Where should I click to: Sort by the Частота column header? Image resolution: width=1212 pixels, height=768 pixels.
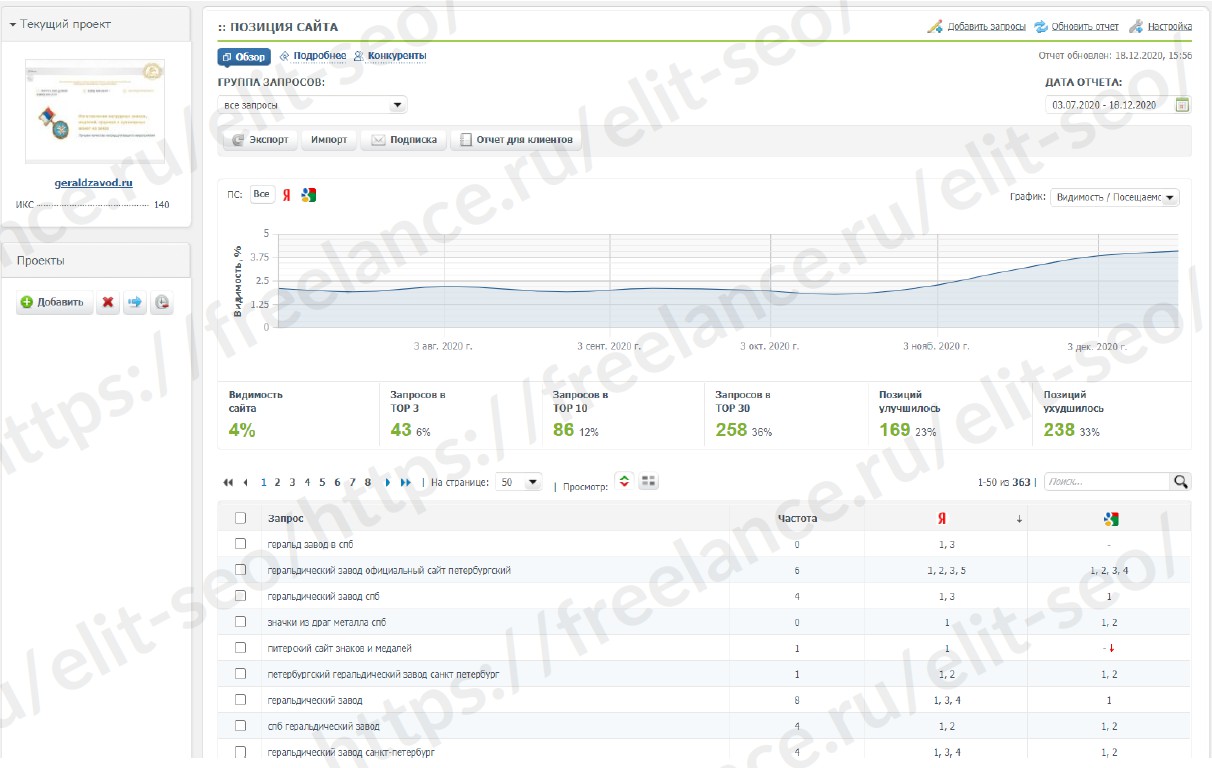(797, 518)
